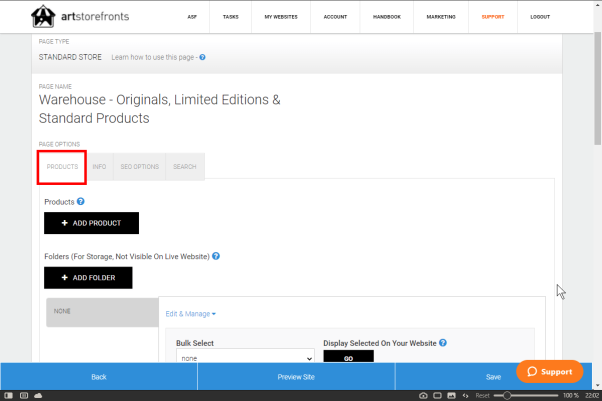Screen dimensions: 602x401
Task: Switch to the Info tab
Action: click(x=99, y=166)
